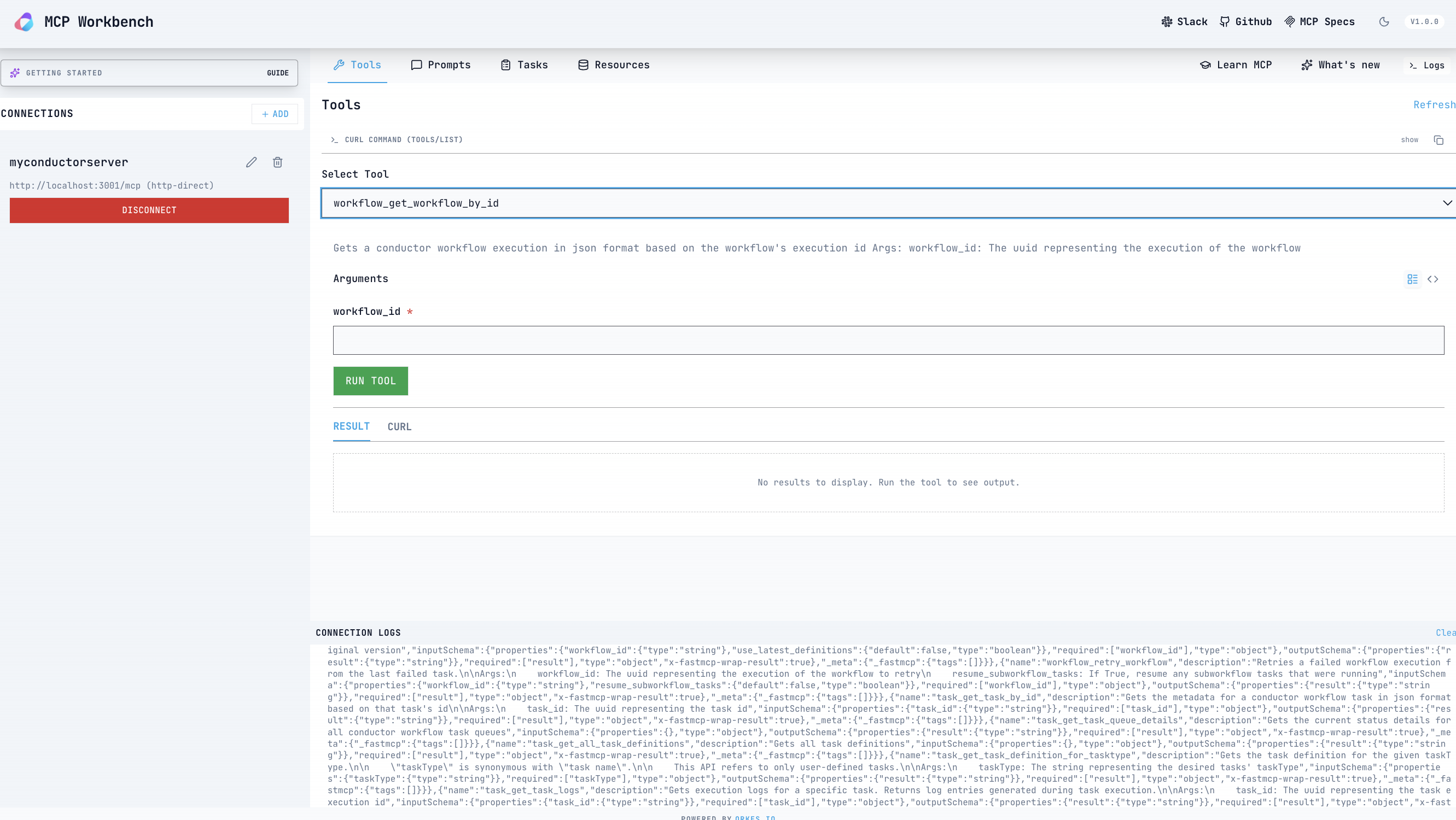The height and width of the screenshot is (820, 1456).
Task: Open the Github repository link
Action: 1246,22
